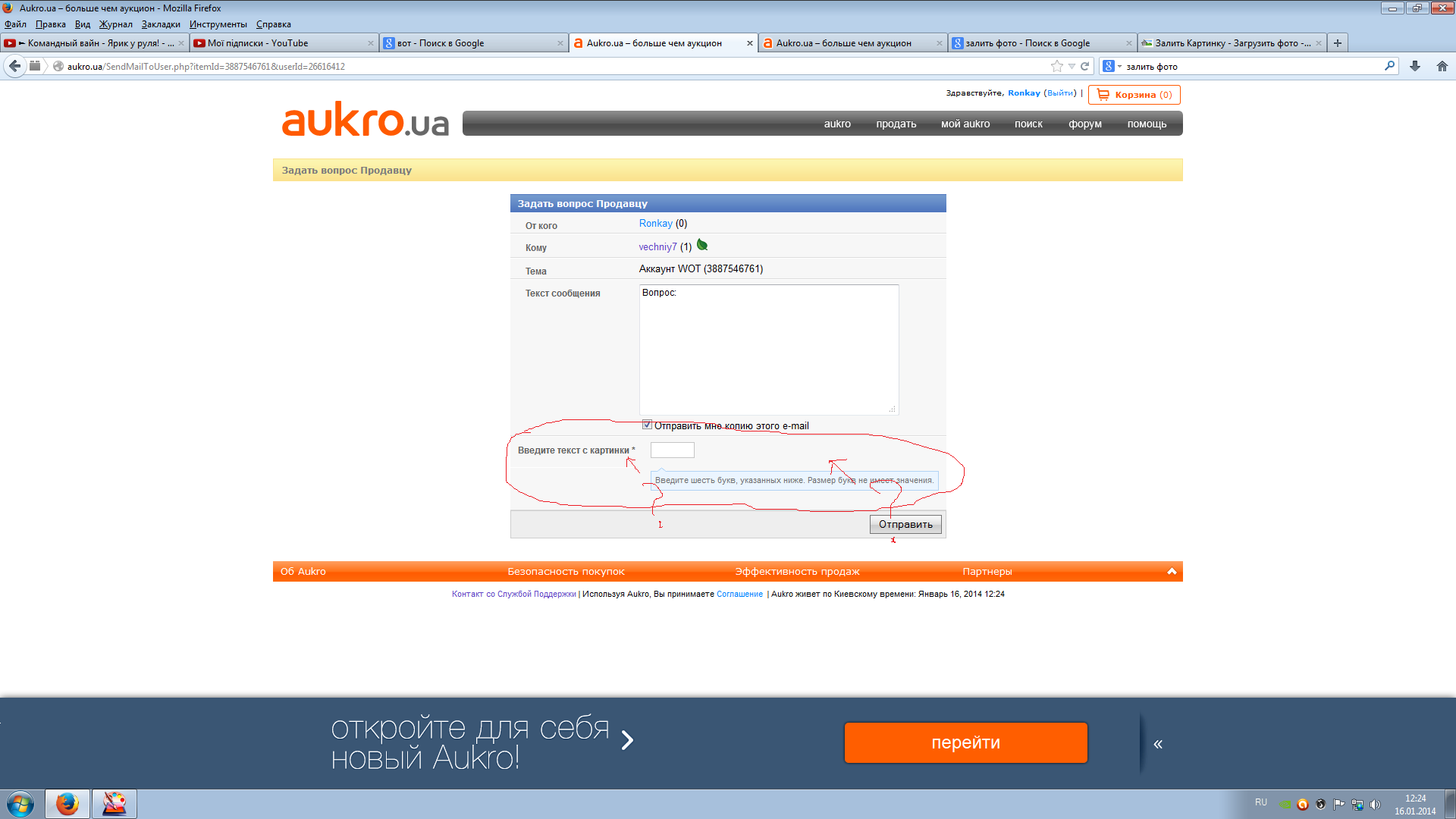This screenshot has width=1456, height=819.
Task: Open Контакт со Службой Поддержки link
Action: point(513,594)
